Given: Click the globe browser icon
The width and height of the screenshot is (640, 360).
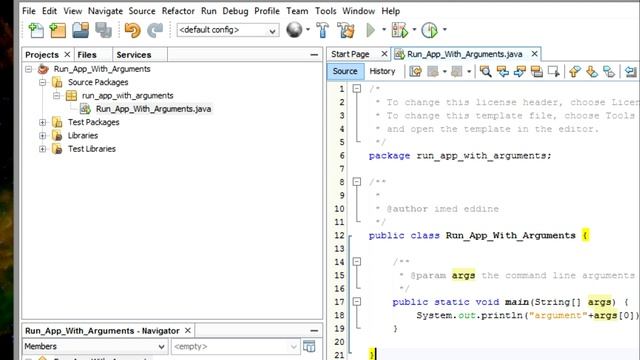Looking at the screenshot, I should click(294, 30).
